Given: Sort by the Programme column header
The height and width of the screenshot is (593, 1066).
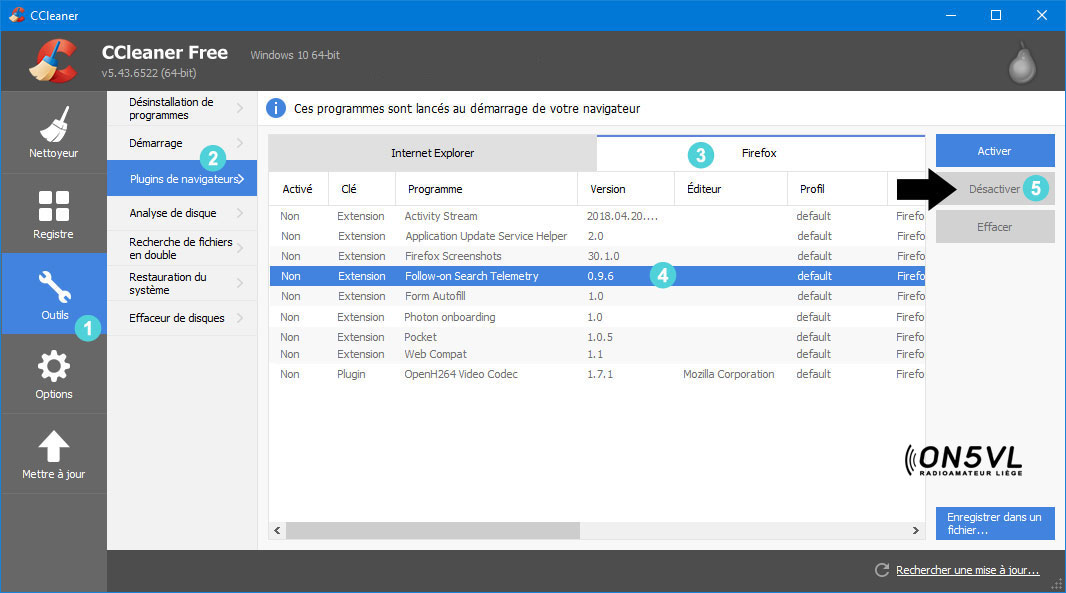Looking at the screenshot, I should point(486,189).
